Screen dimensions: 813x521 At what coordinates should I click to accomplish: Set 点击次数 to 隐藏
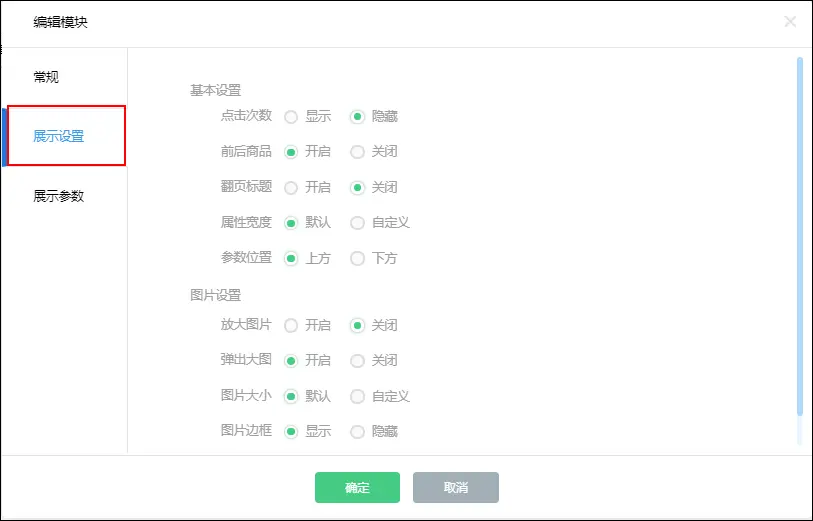click(357, 116)
